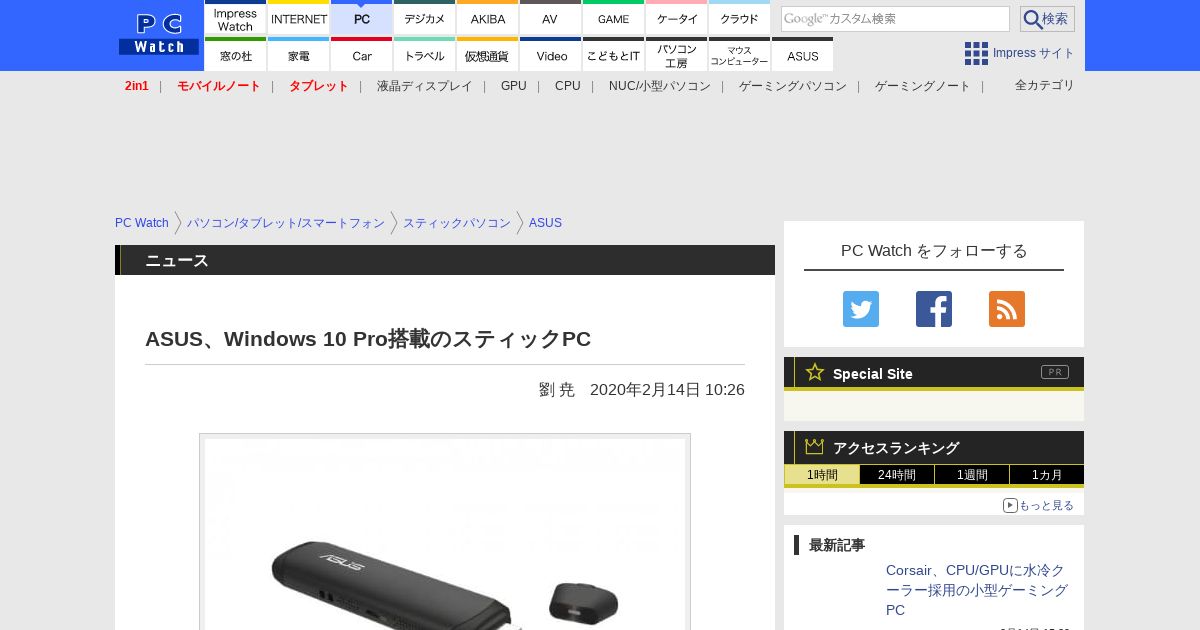Viewport: 1200px width, 630px height.
Task: Open the Car site tab
Action: click(x=361, y=55)
